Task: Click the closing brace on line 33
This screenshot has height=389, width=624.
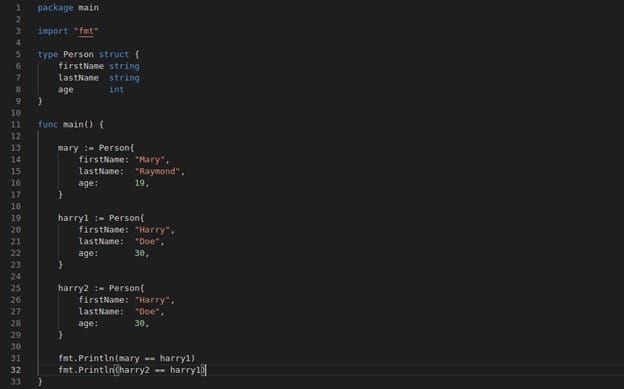Action: click(40, 381)
